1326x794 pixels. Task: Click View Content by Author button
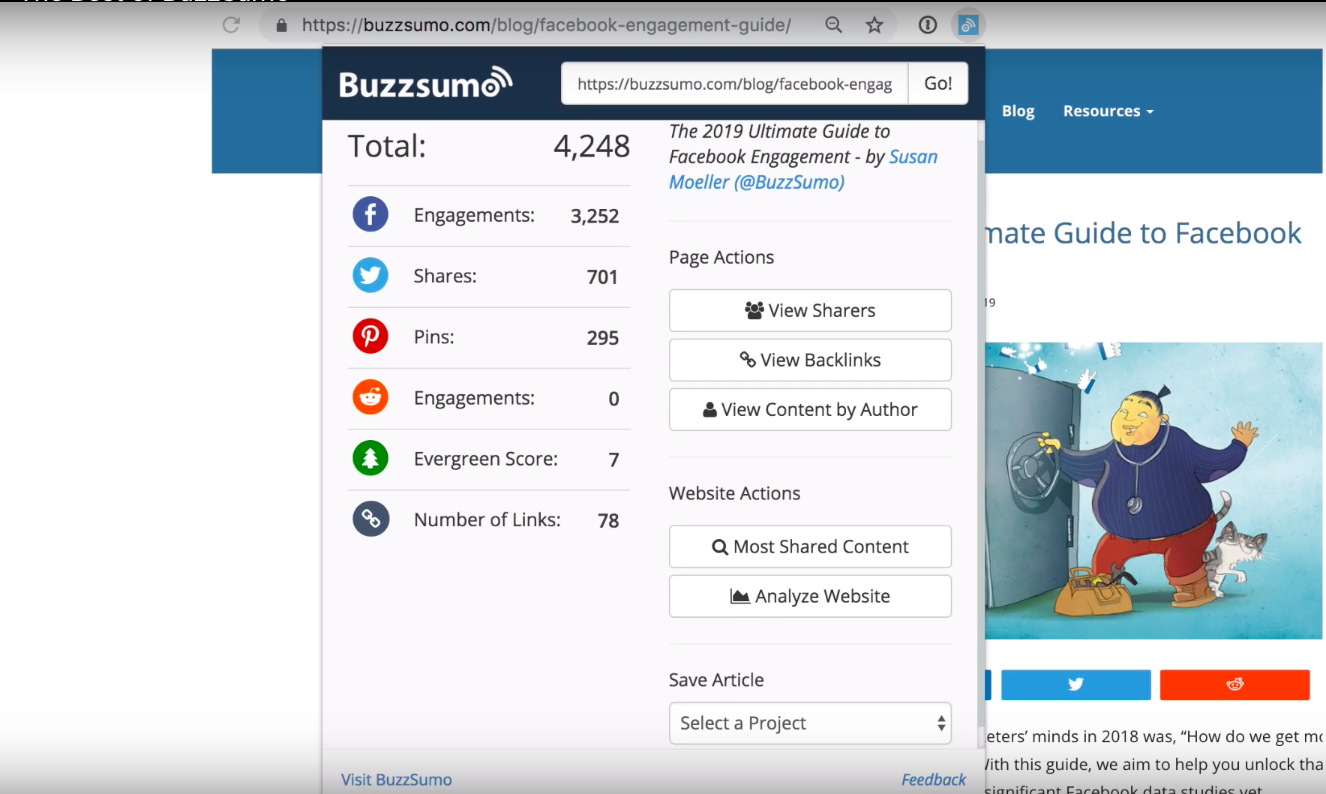(x=810, y=409)
